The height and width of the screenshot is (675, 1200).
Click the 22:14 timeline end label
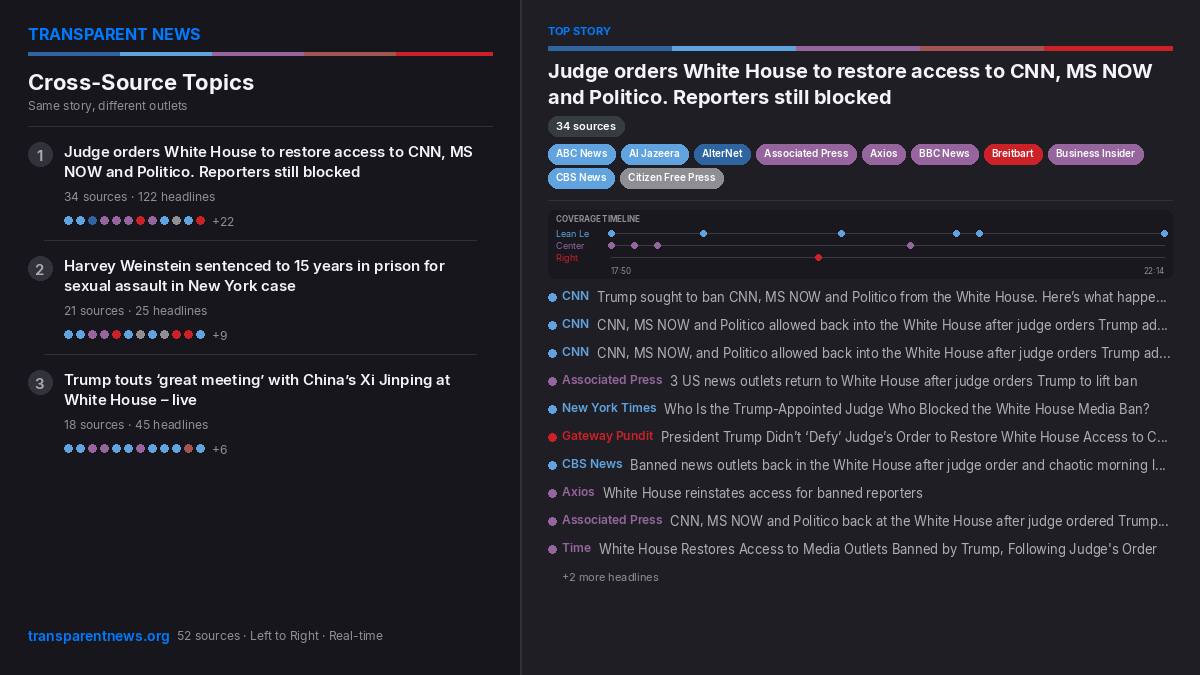point(1154,271)
